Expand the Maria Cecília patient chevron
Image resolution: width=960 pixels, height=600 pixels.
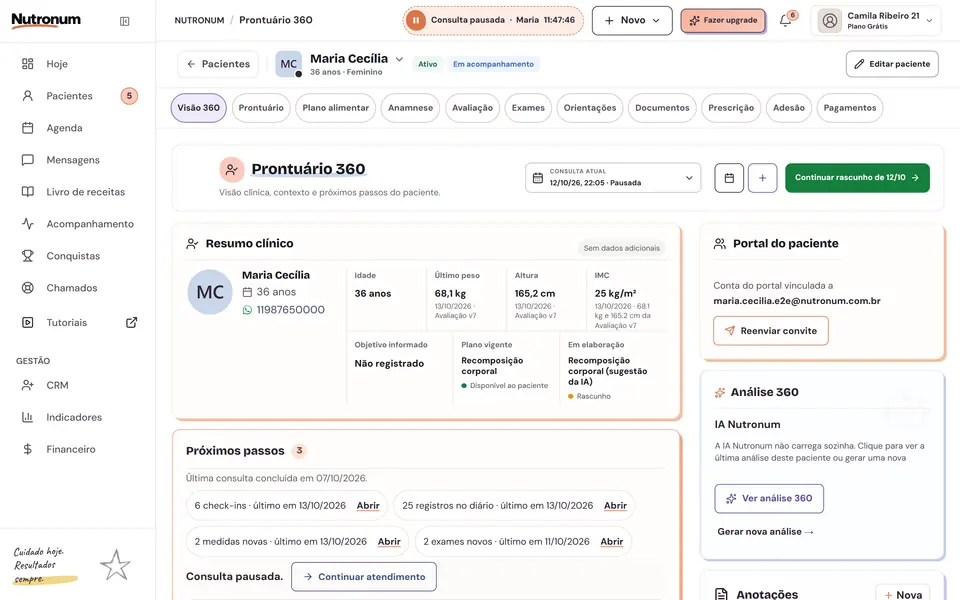(x=399, y=59)
